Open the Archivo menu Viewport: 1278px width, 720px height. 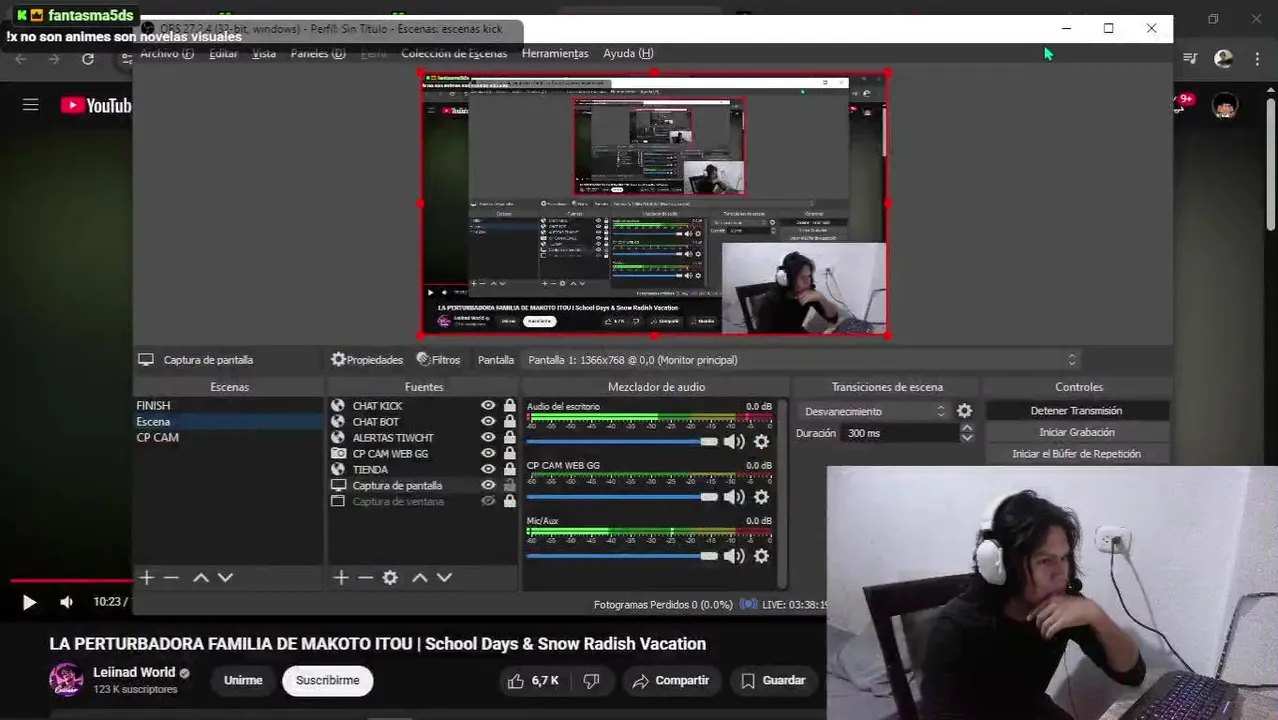point(166,53)
